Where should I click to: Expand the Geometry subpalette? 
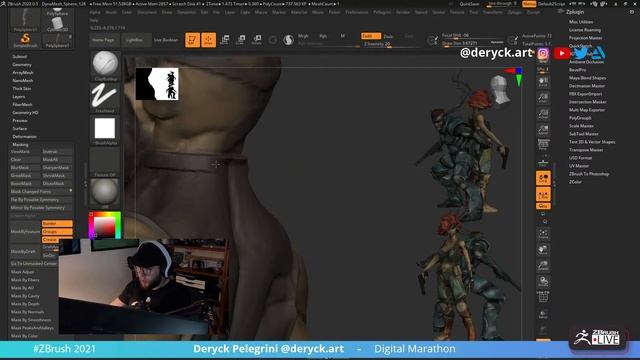pos(22,64)
